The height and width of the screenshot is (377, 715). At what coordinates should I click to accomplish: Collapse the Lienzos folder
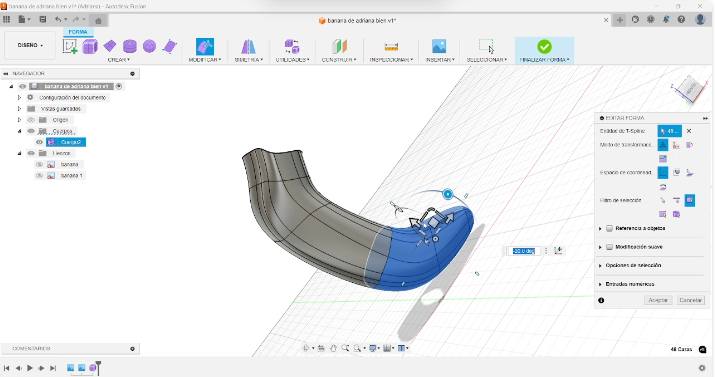(x=19, y=153)
